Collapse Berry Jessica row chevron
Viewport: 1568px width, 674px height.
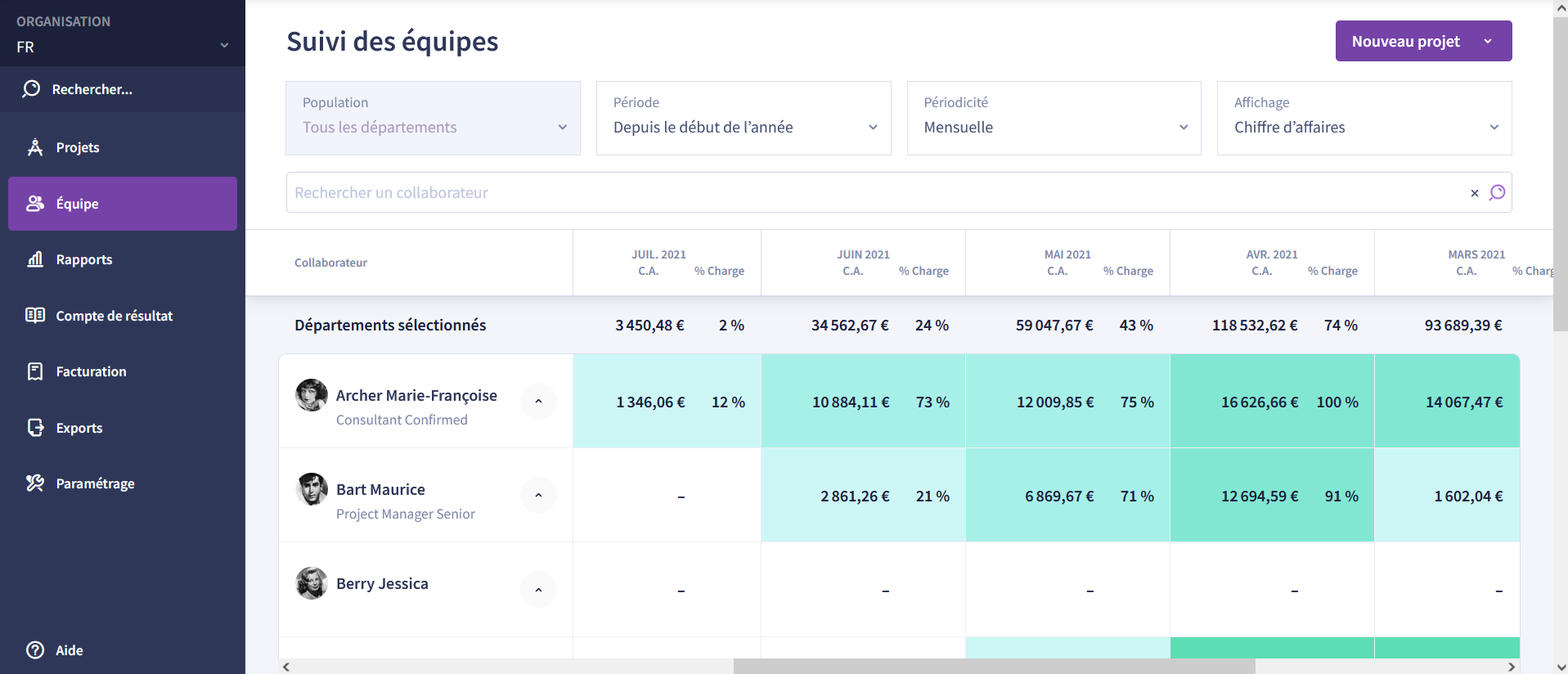(538, 590)
